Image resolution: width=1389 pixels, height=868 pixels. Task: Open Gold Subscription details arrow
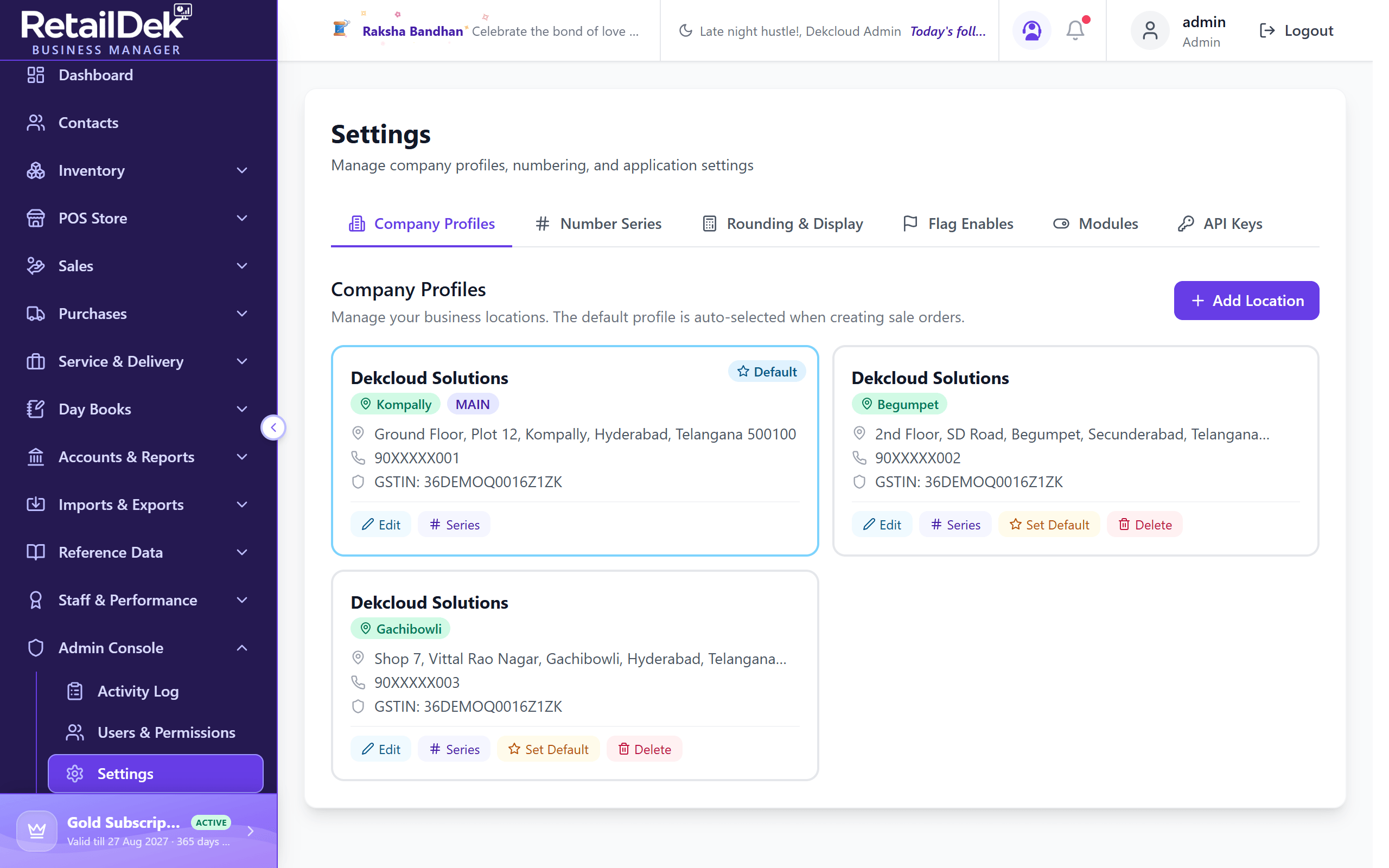250,831
